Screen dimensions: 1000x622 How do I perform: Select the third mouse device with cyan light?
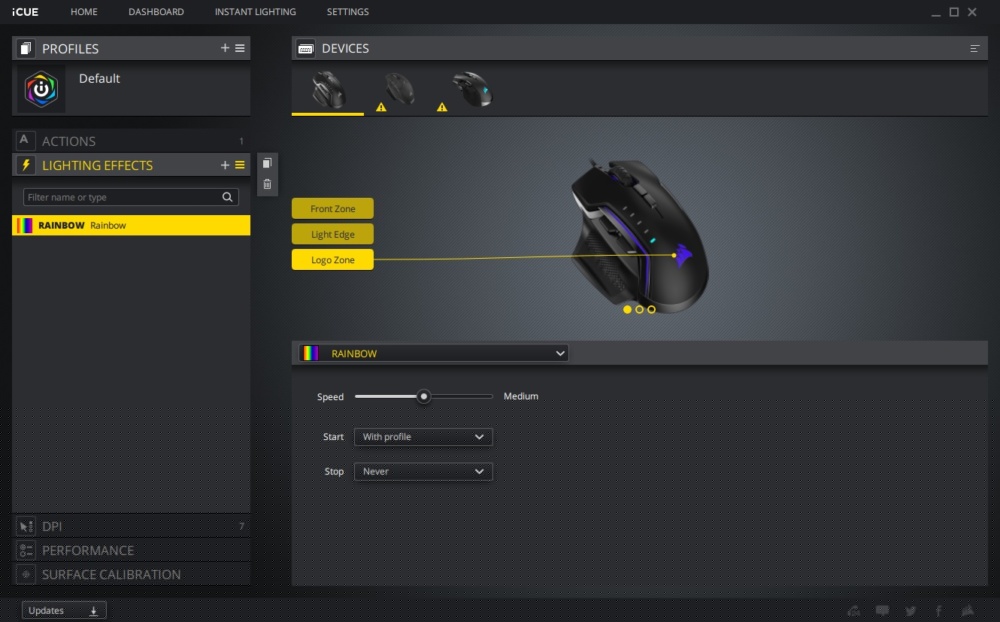coord(472,90)
